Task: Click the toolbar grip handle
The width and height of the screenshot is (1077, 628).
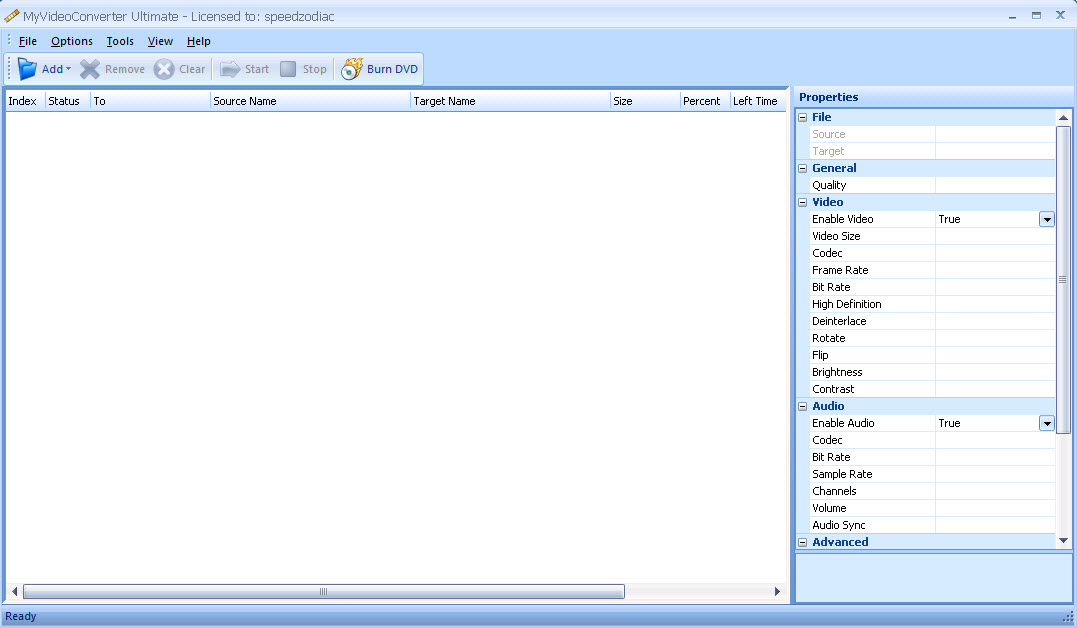Action: click(x=9, y=69)
